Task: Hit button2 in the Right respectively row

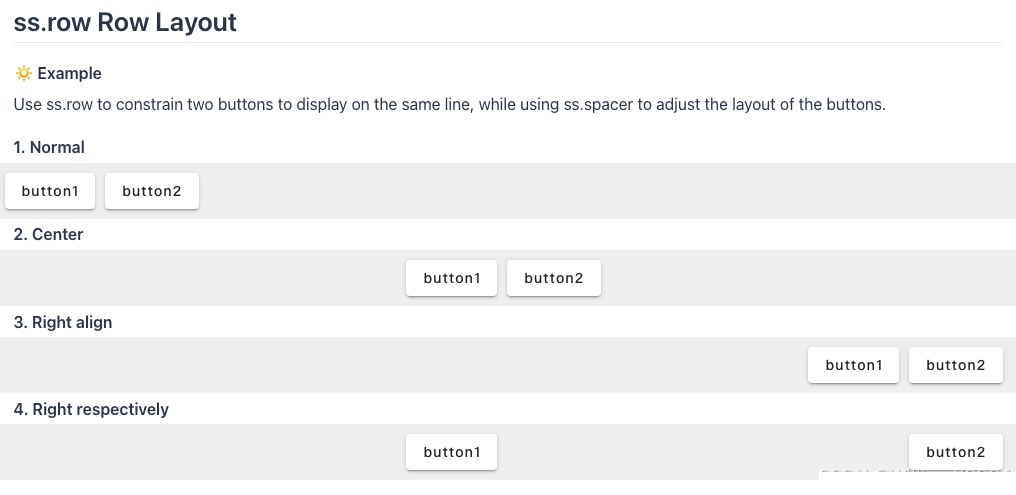Action: [955, 452]
